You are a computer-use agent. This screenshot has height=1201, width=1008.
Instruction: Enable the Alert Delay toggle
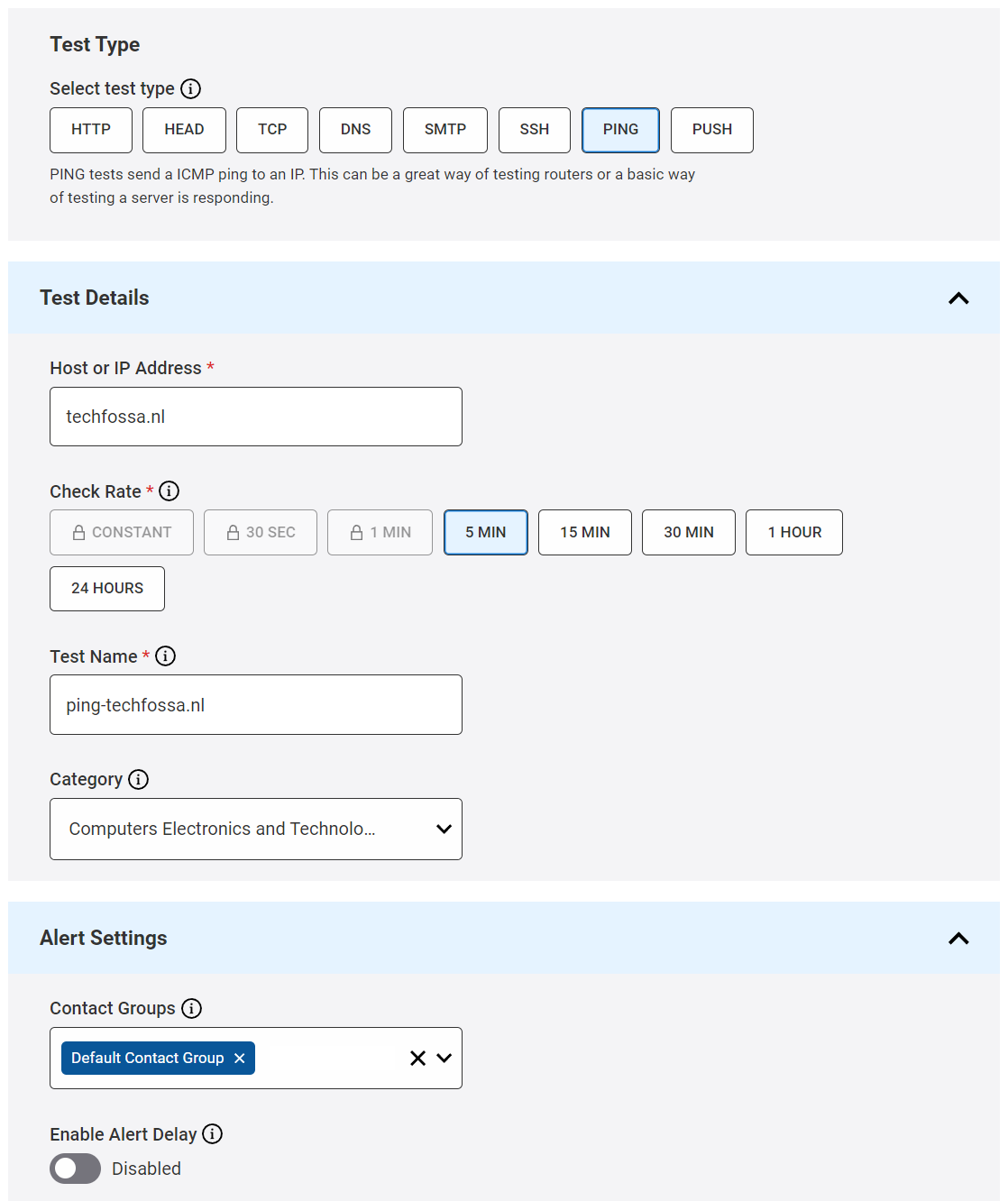tap(75, 1169)
